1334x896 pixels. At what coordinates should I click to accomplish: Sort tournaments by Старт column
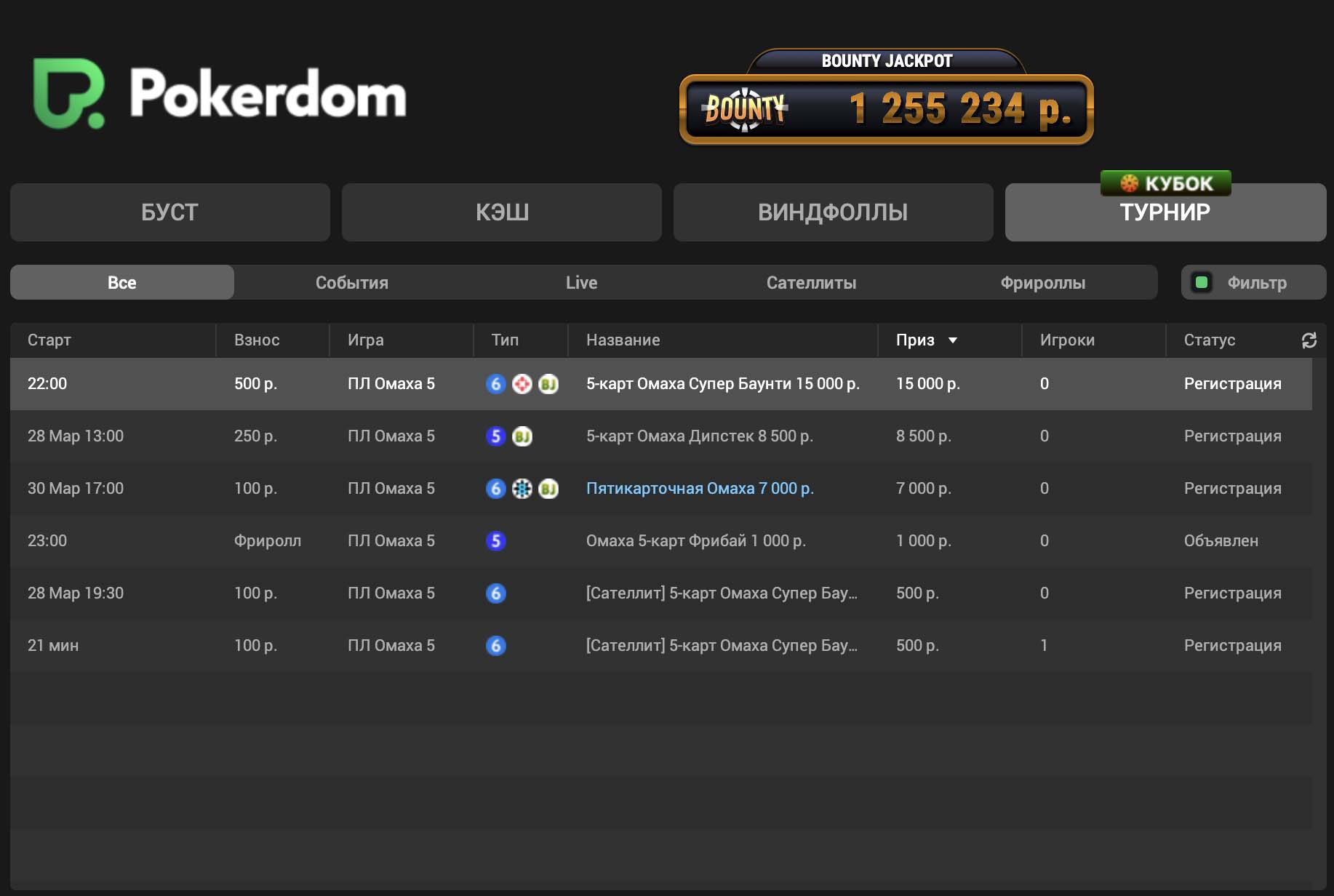(x=49, y=340)
